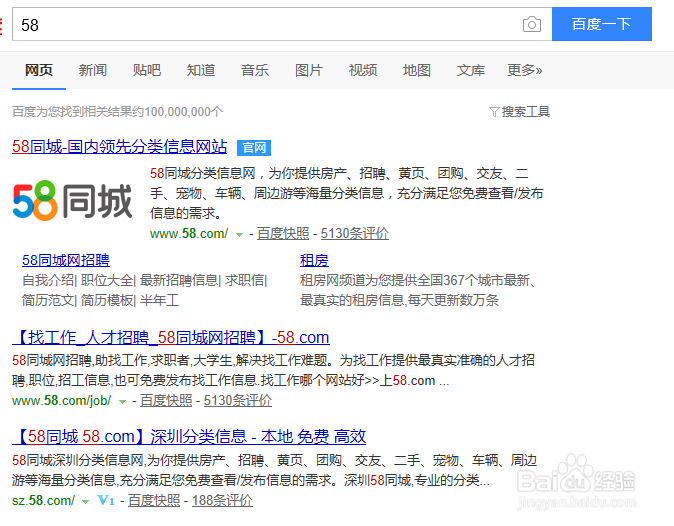Open 5130条评价 for www.58.com/ result

(355, 233)
